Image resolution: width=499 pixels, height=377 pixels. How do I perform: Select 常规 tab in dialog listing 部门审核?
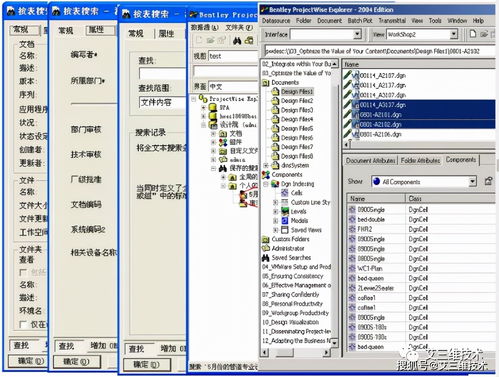(66, 31)
